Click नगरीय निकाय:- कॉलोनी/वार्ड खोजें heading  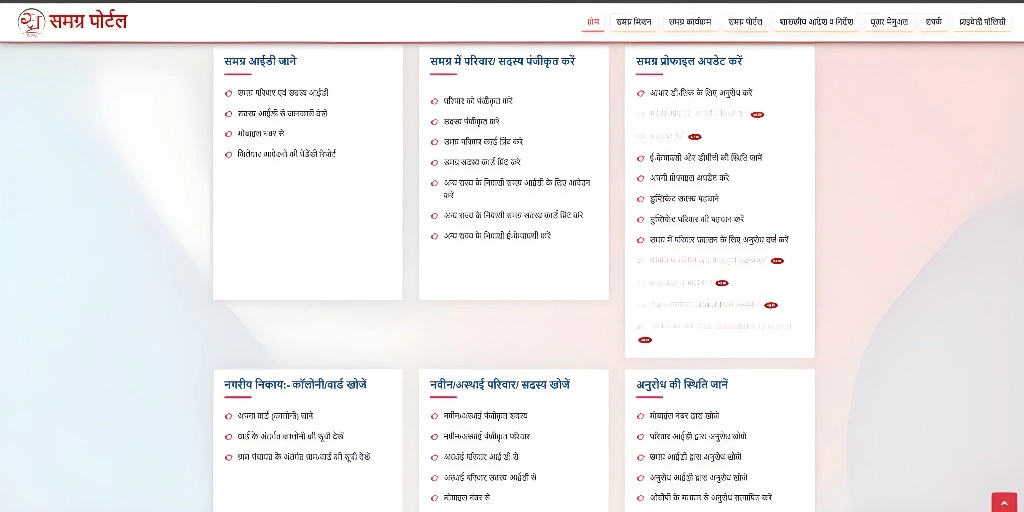coord(295,385)
